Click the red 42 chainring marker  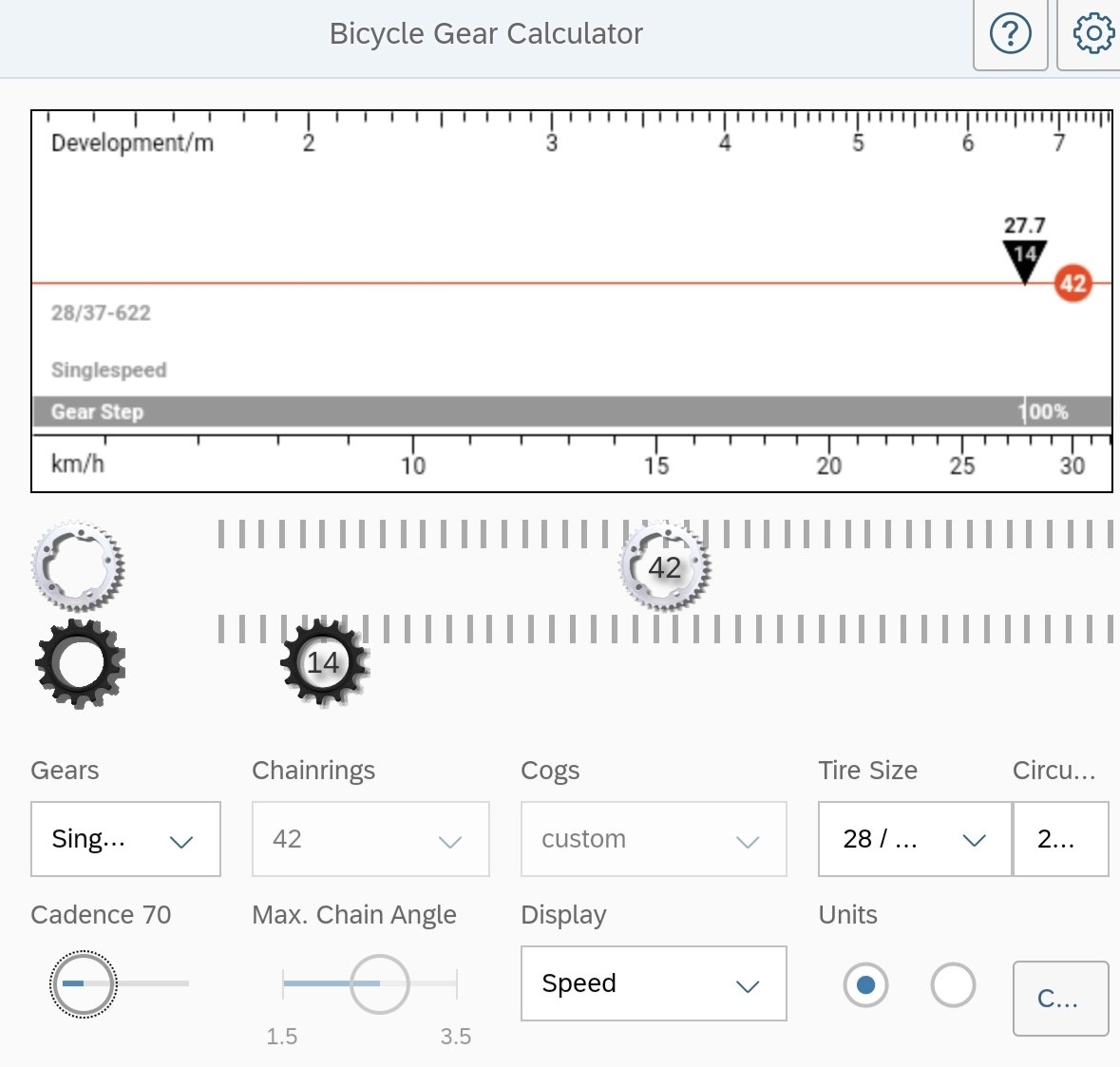coord(1073,283)
